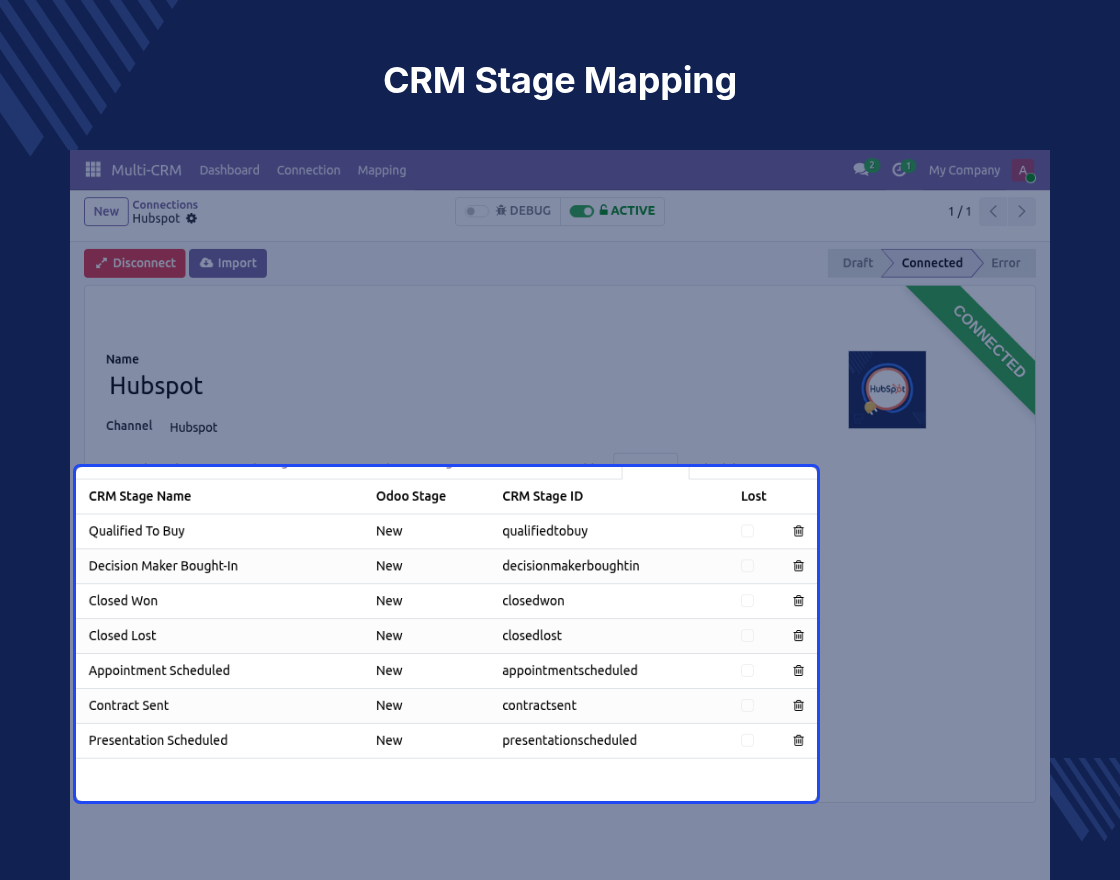
Task: Click the Multi-CRM app title
Action: click(146, 170)
